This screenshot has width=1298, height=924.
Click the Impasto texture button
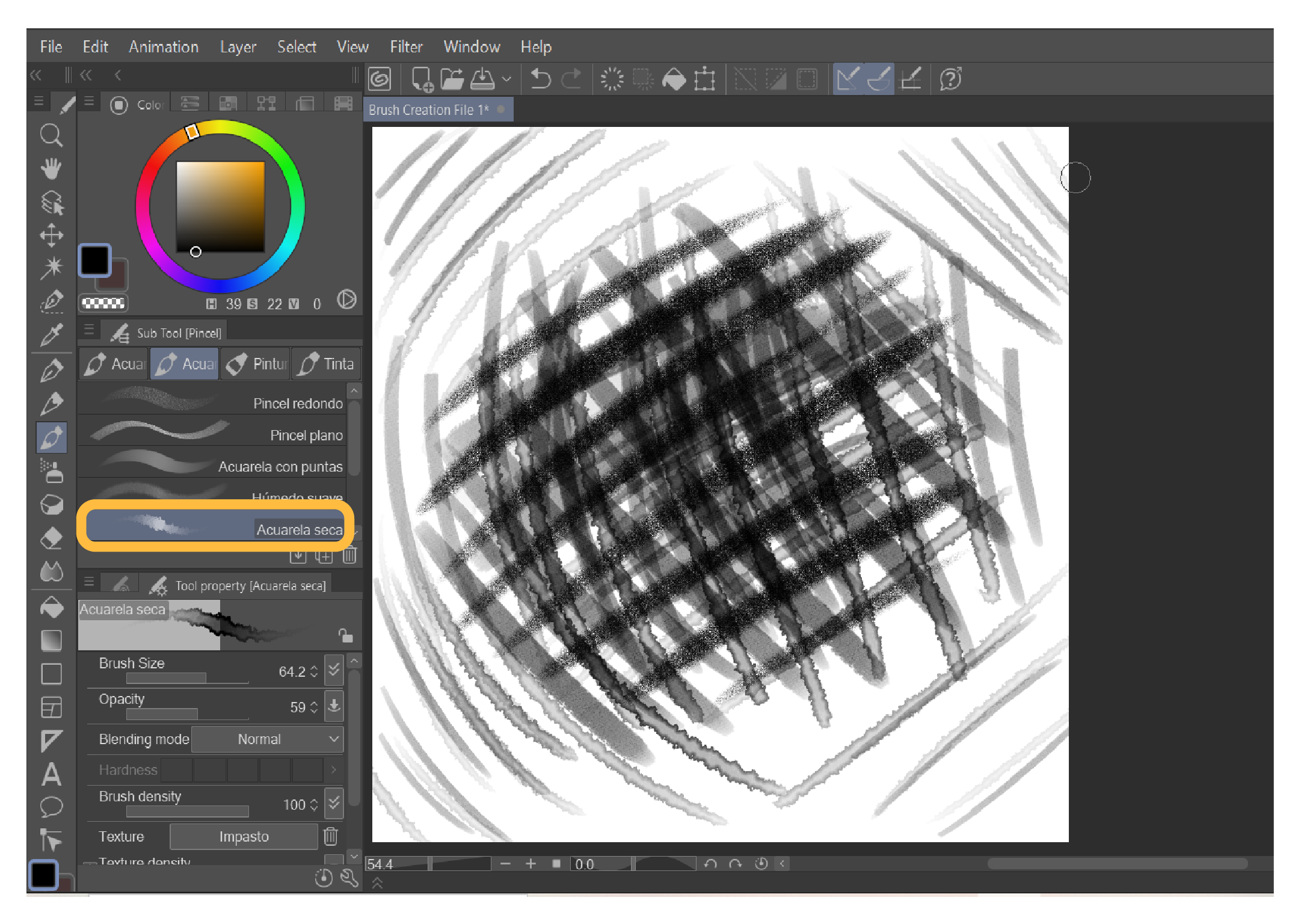pyautogui.click(x=244, y=837)
